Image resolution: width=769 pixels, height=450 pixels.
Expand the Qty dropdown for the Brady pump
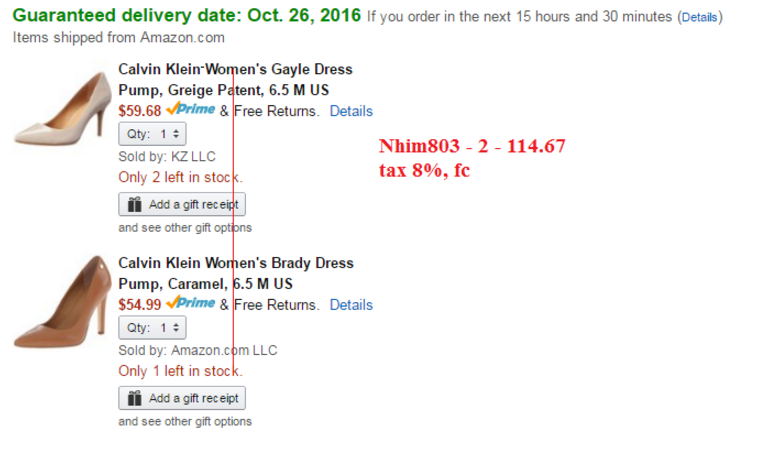tap(152, 328)
